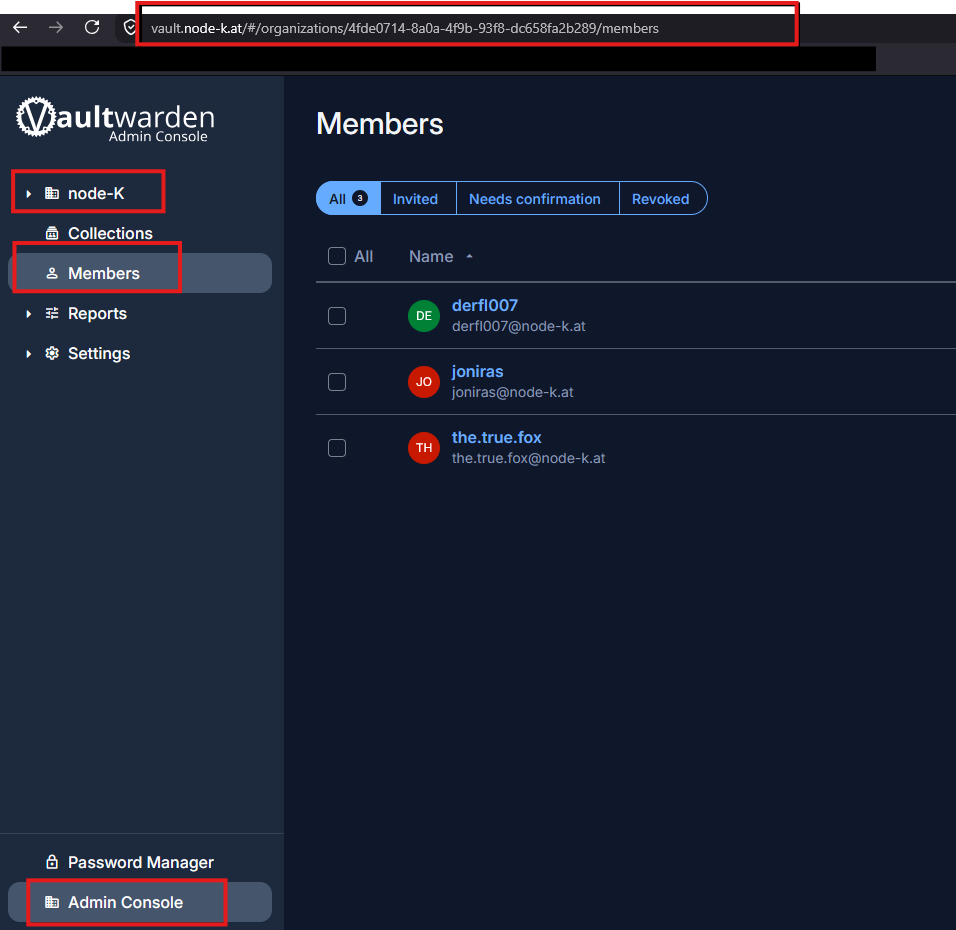Viewport: 956px width, 930px height.
Task: Click the node-K organization building icon
Action: pos(52,193)
